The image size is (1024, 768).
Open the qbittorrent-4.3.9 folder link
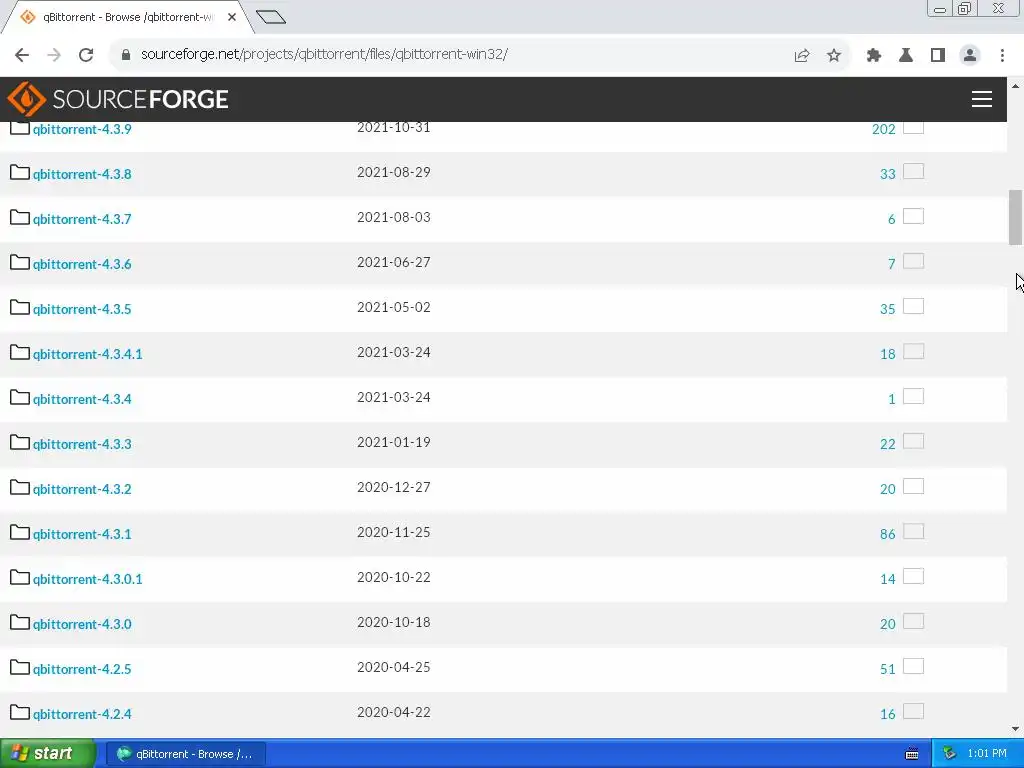82,129
